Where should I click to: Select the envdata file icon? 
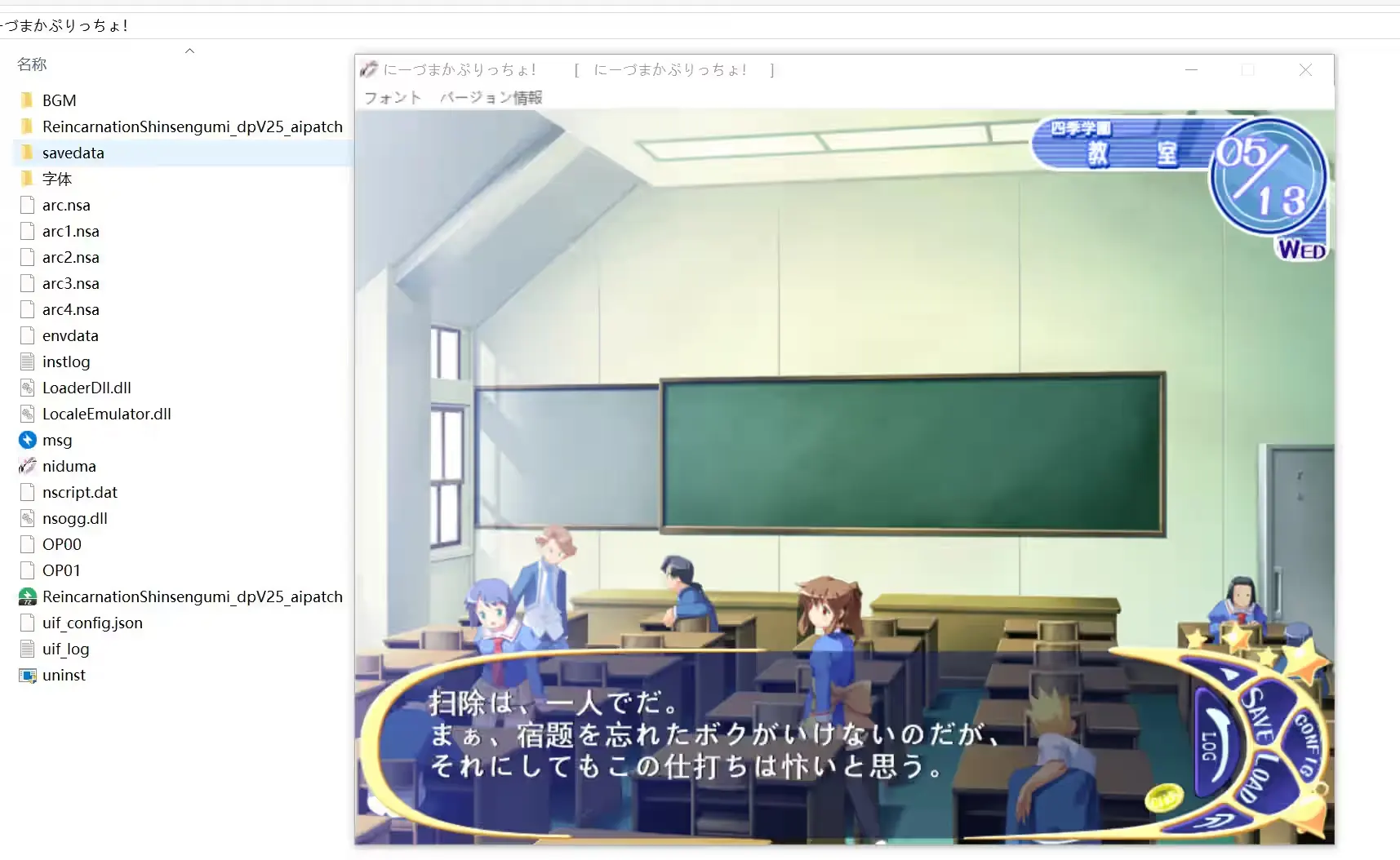coord(27,335)
